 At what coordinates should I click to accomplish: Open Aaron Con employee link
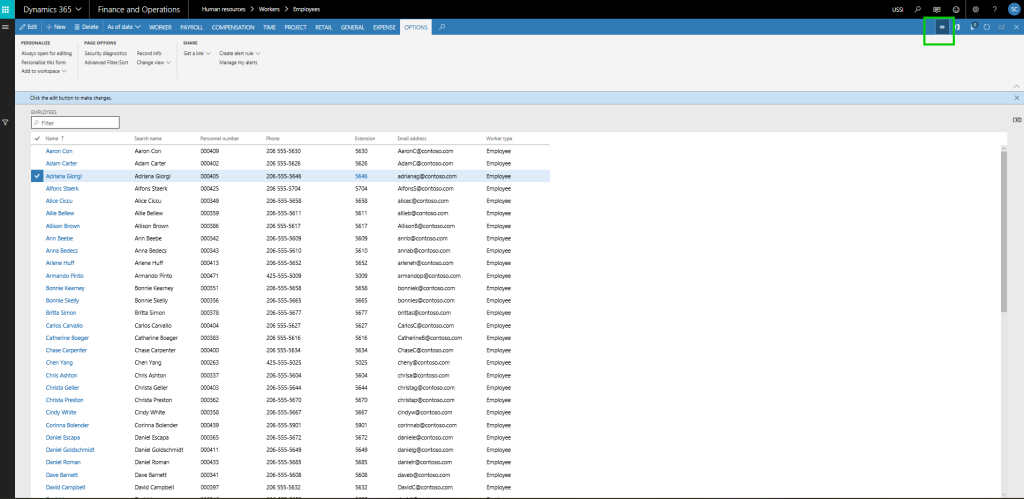point(59,151)
